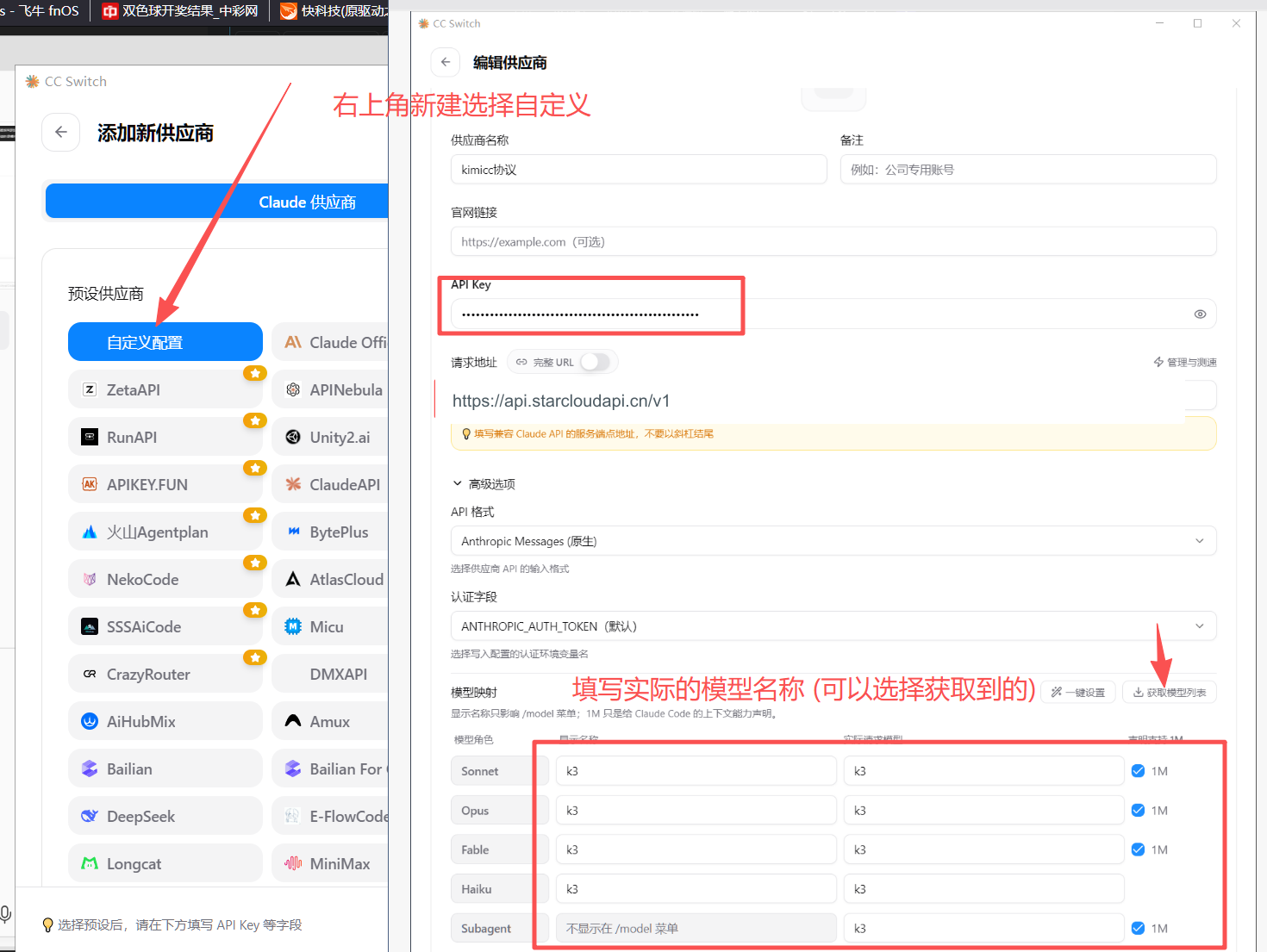
Task: Click the Longcat logo icon
Action: click(x=90, y=864)
